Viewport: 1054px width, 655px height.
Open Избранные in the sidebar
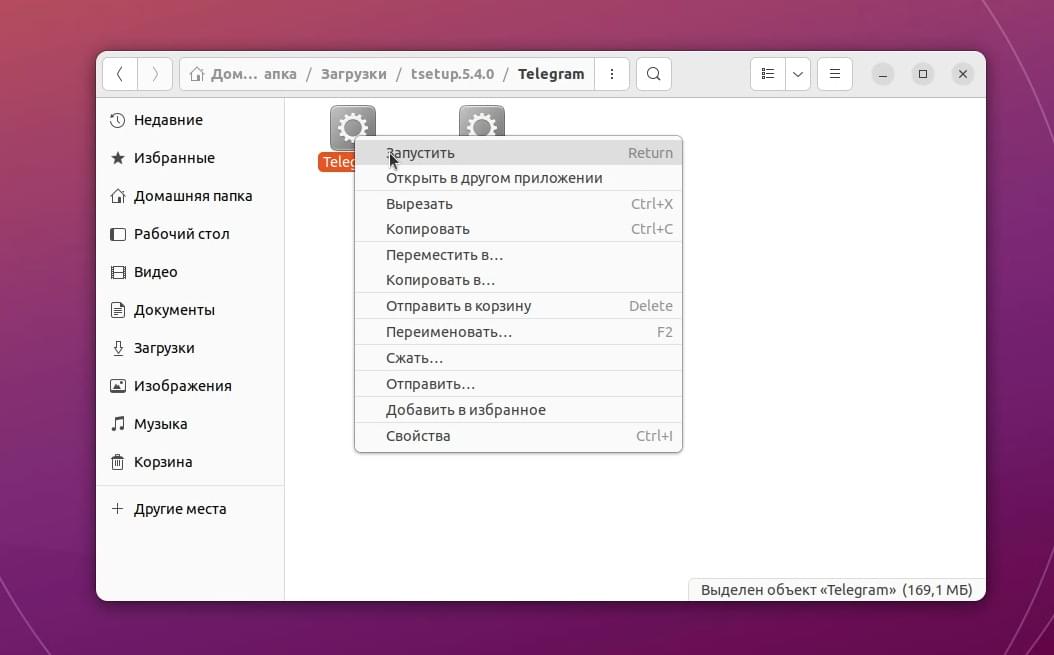point(190,158)
